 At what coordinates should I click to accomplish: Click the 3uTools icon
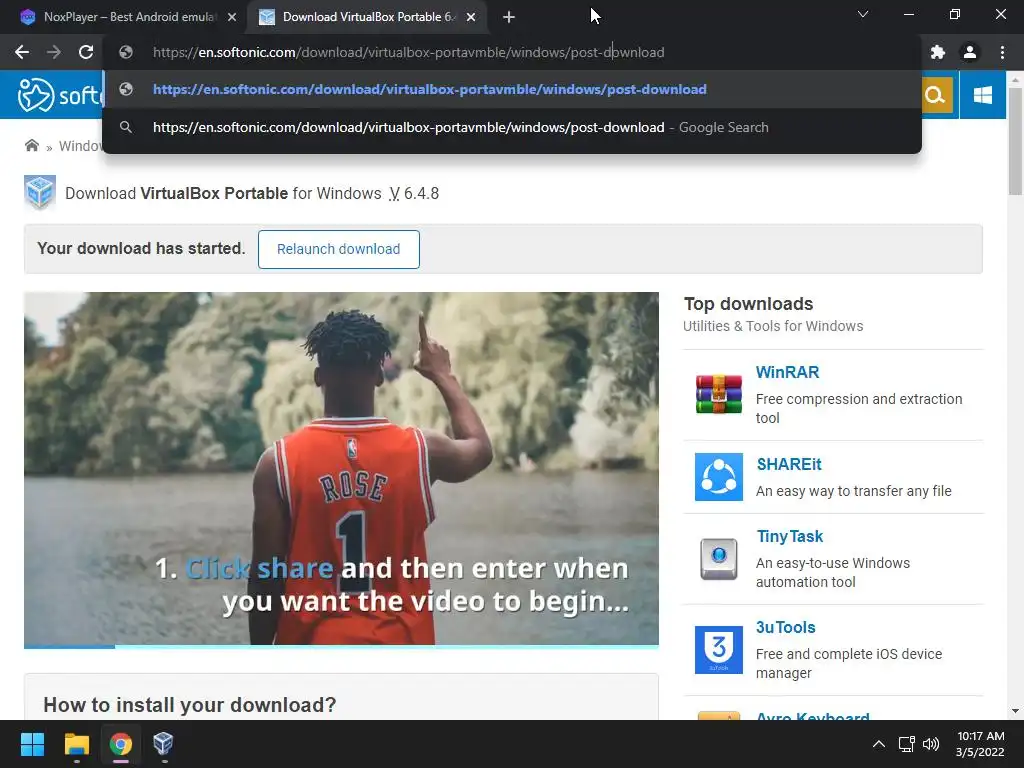[718, 650]
